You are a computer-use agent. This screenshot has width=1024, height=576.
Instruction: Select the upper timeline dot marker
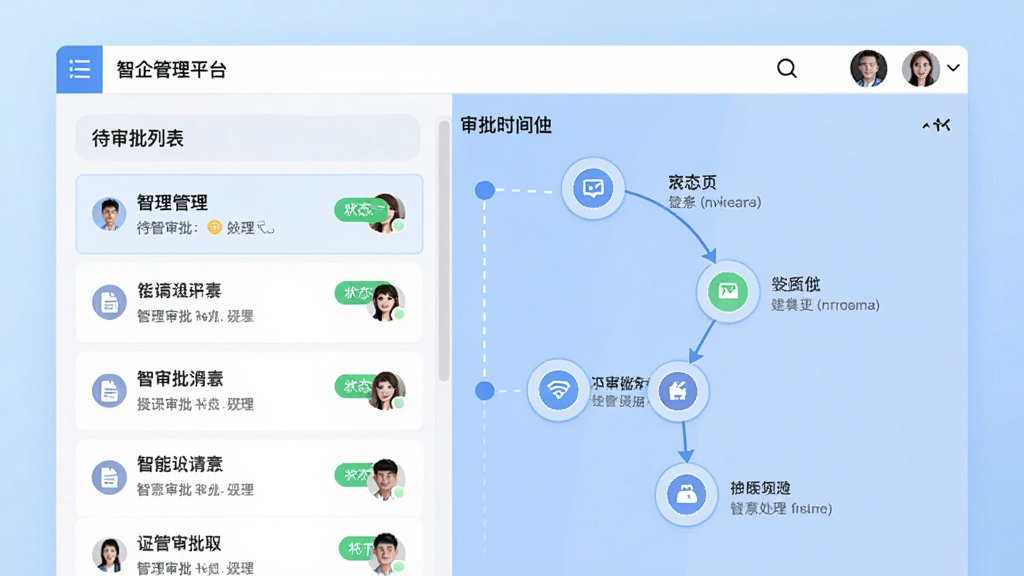(485, 190)
